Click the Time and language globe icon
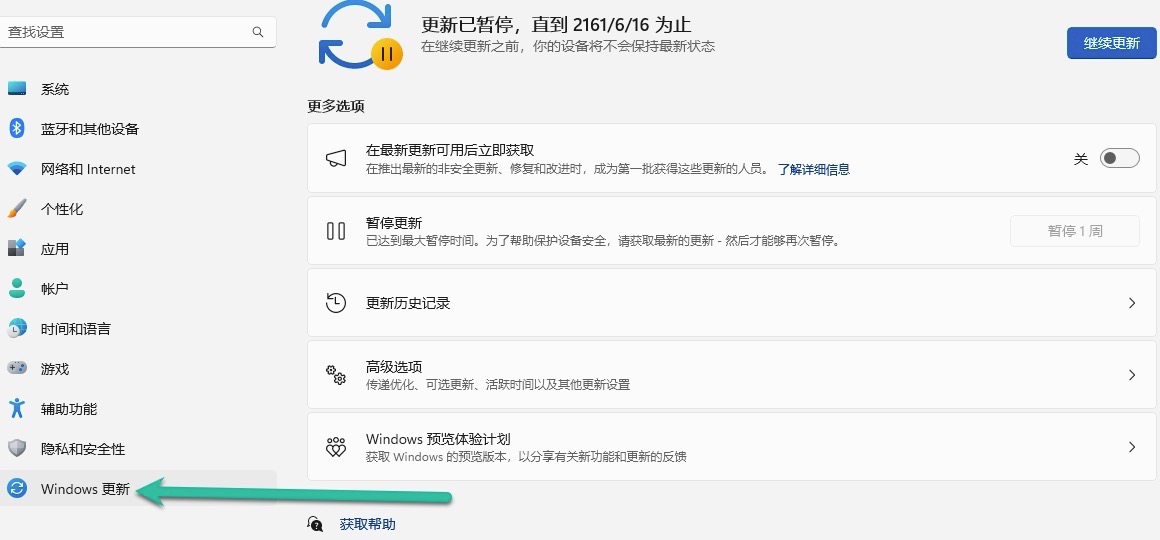1160x540 pixels. tap(17, 328)
